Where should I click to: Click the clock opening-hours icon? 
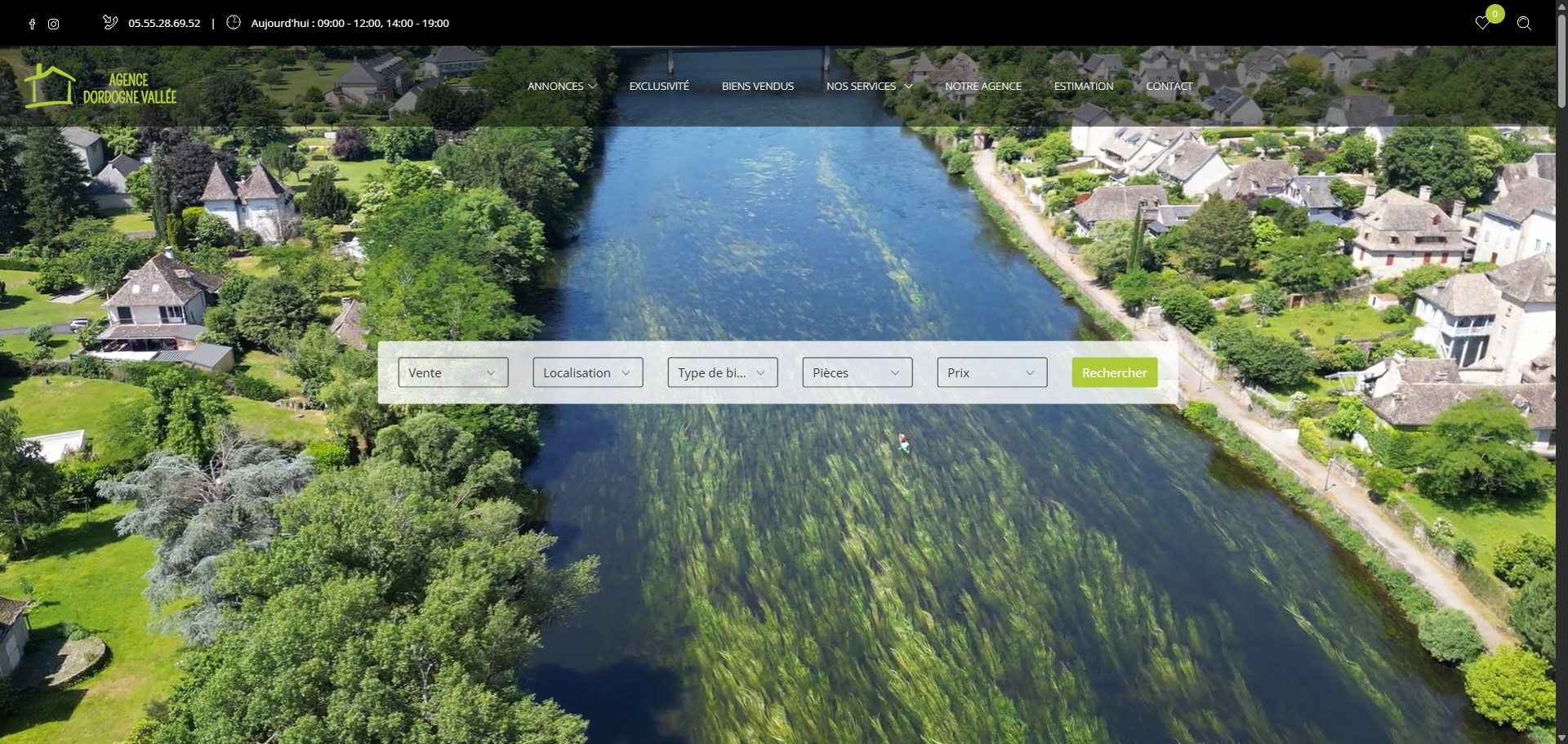234,22
